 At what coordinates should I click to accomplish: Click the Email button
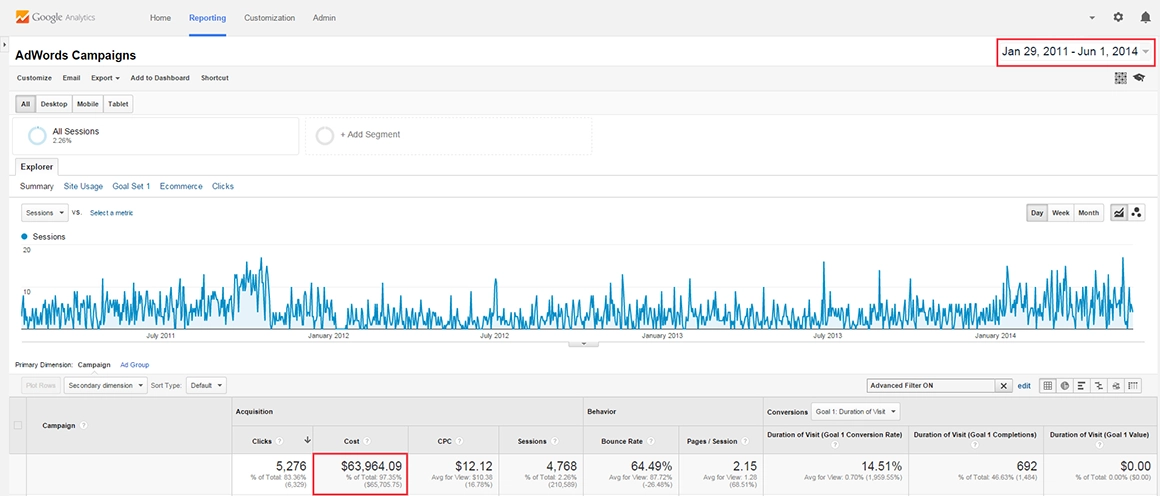(x=72, y=78)
